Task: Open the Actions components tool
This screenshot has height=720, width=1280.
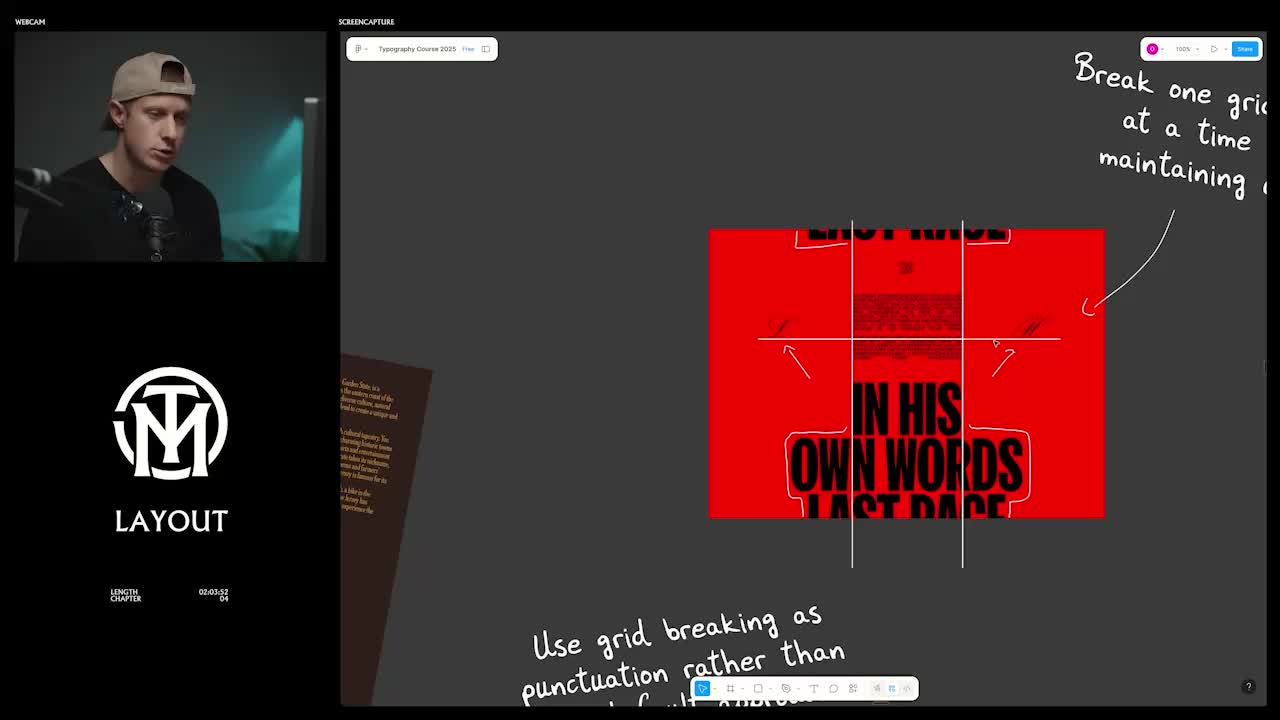Action: coord(853,688)
